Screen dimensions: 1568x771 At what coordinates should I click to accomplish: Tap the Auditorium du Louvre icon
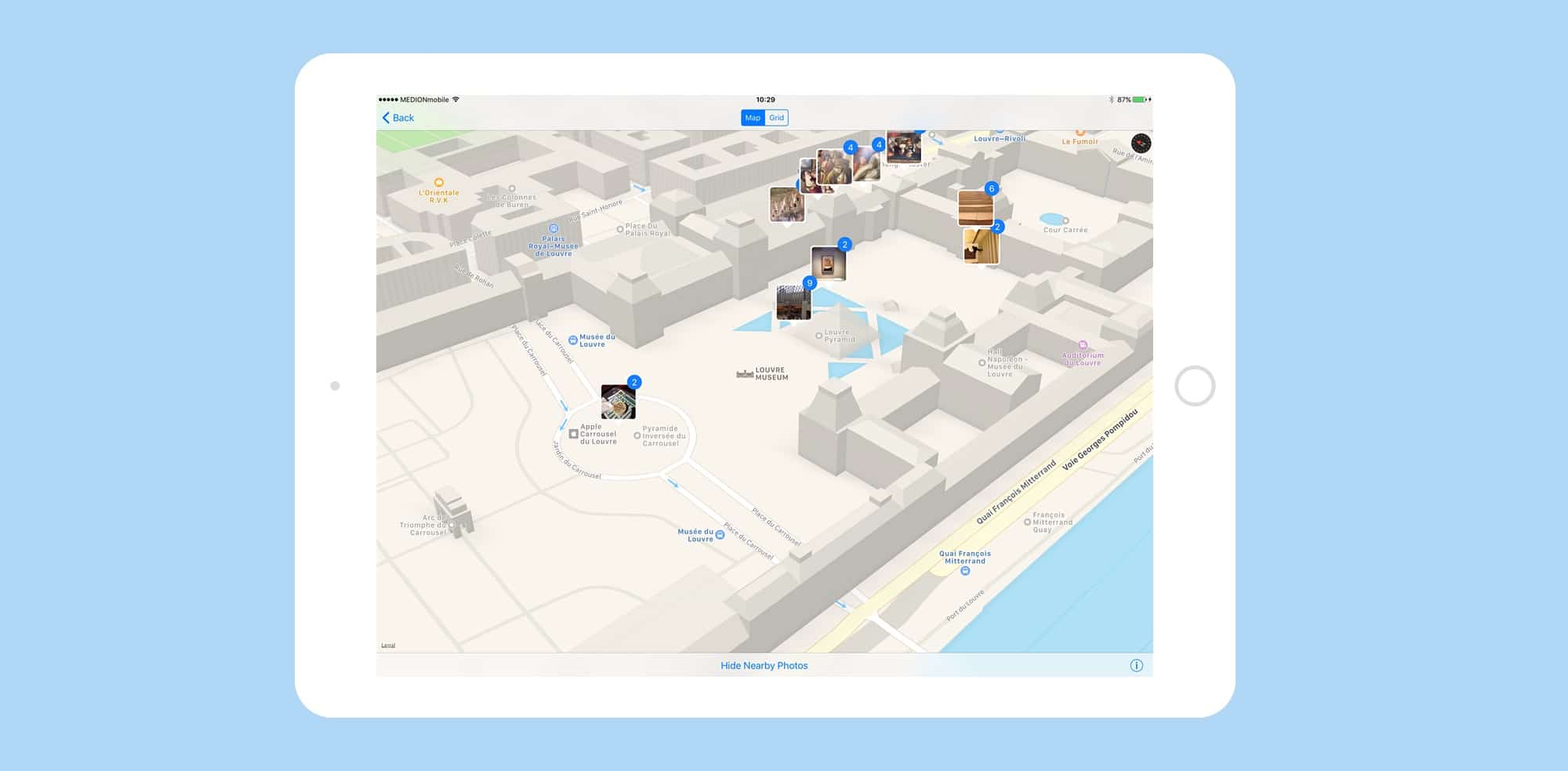[1083, 345]
